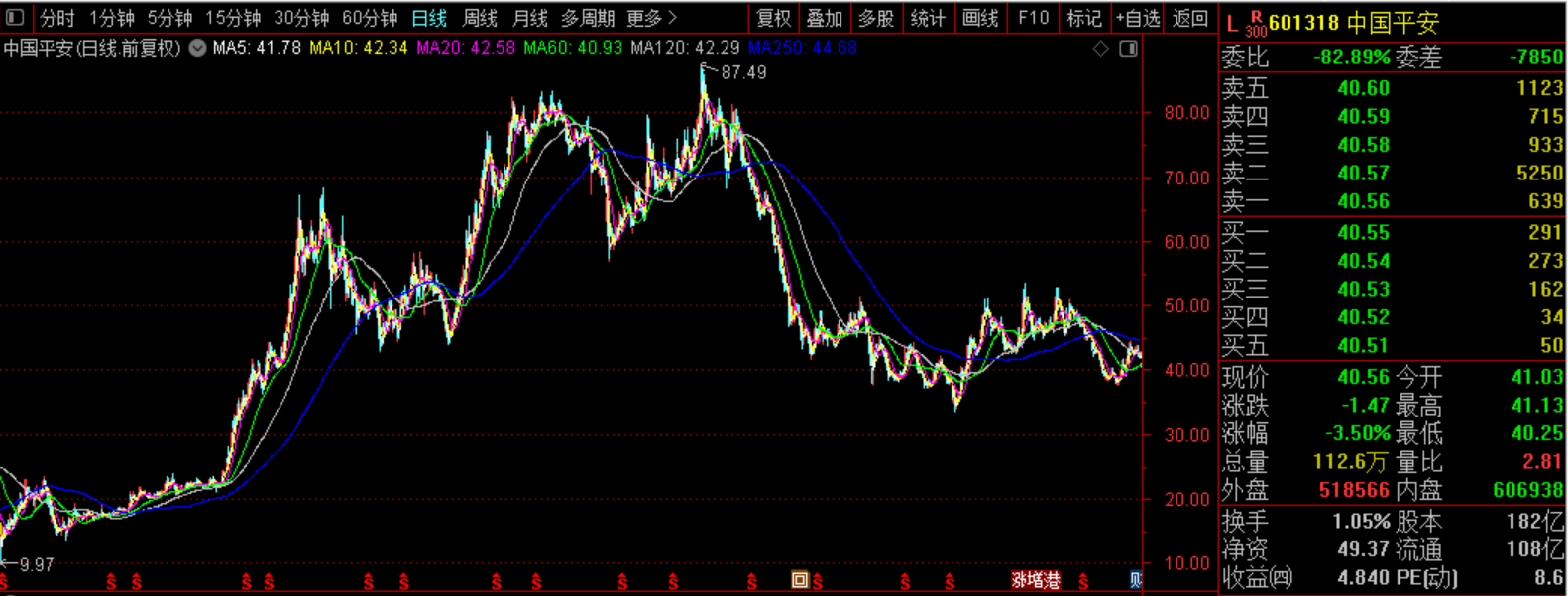
Task: Click the 601318 中国平安 stock title
Action: [x=1353, y=23]
